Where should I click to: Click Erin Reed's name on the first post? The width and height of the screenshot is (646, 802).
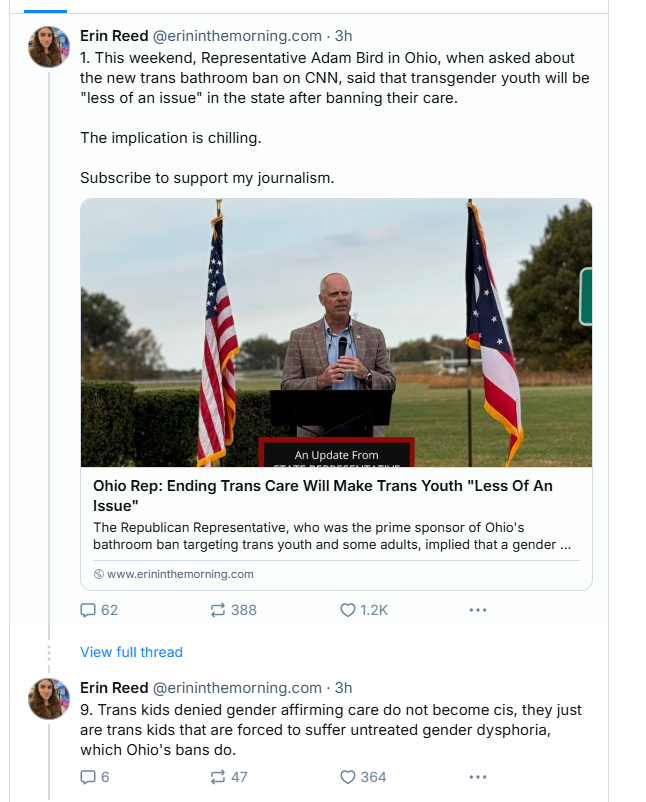point(113,36)
